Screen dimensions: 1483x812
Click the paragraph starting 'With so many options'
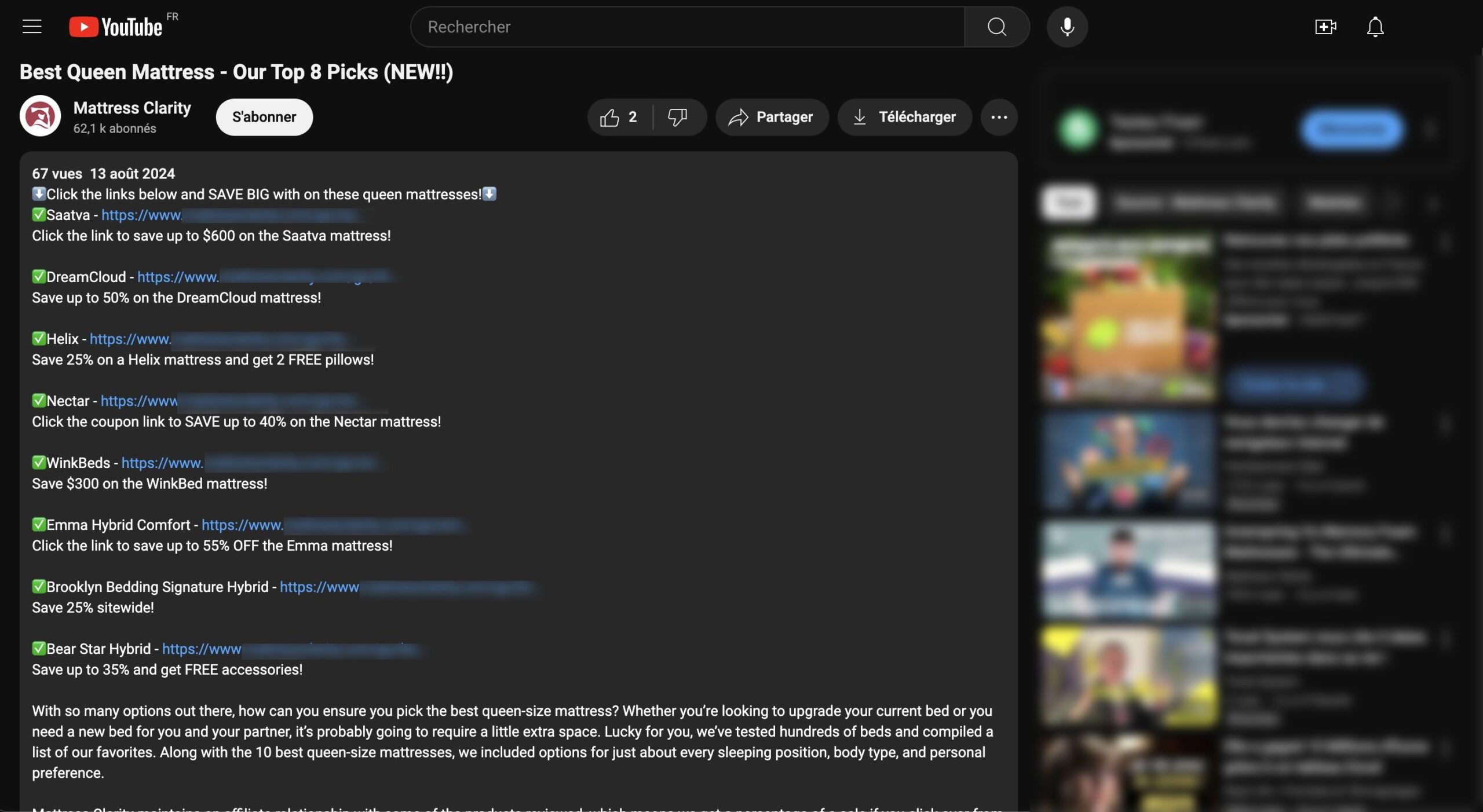pos(513,742)
